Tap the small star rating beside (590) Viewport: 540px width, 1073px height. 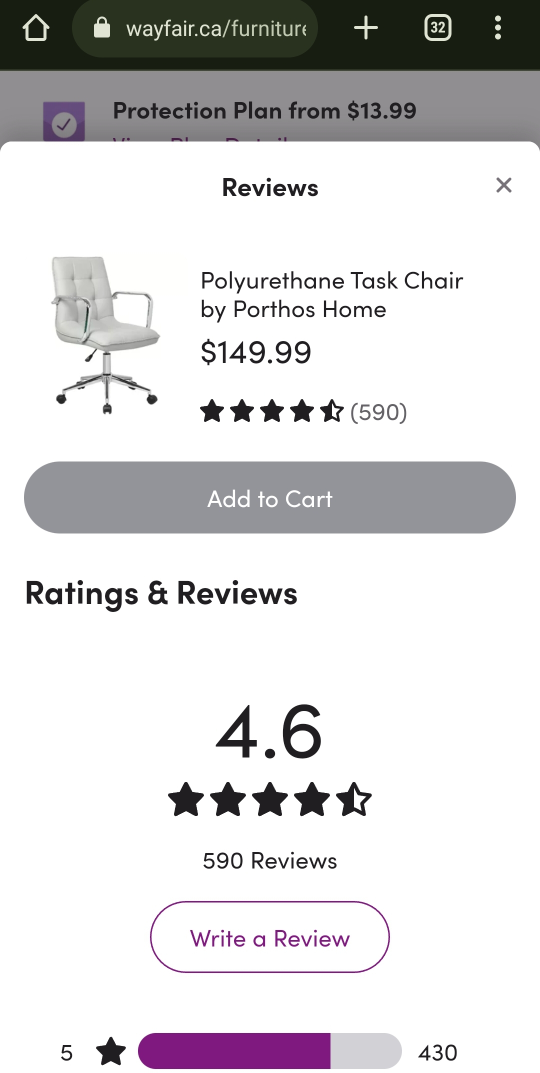pos(272,412)
